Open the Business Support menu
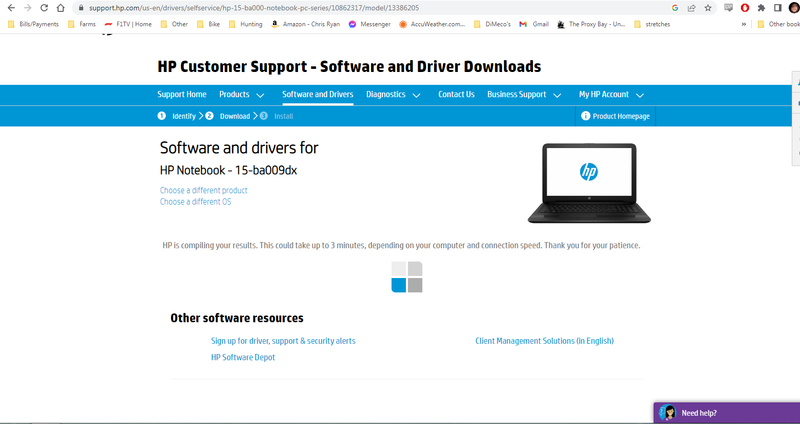Image resolution: width=800 pixels, height=424 pixels. point(516,94)
